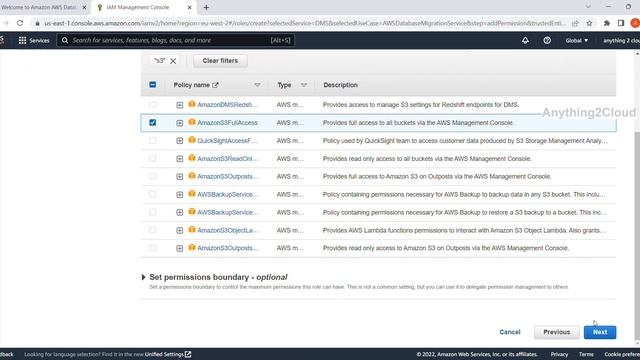Click the QuickSightAccessF... orange policy icon
The width and height of the screenshot is (640, 360).
(x=192, y=140)
